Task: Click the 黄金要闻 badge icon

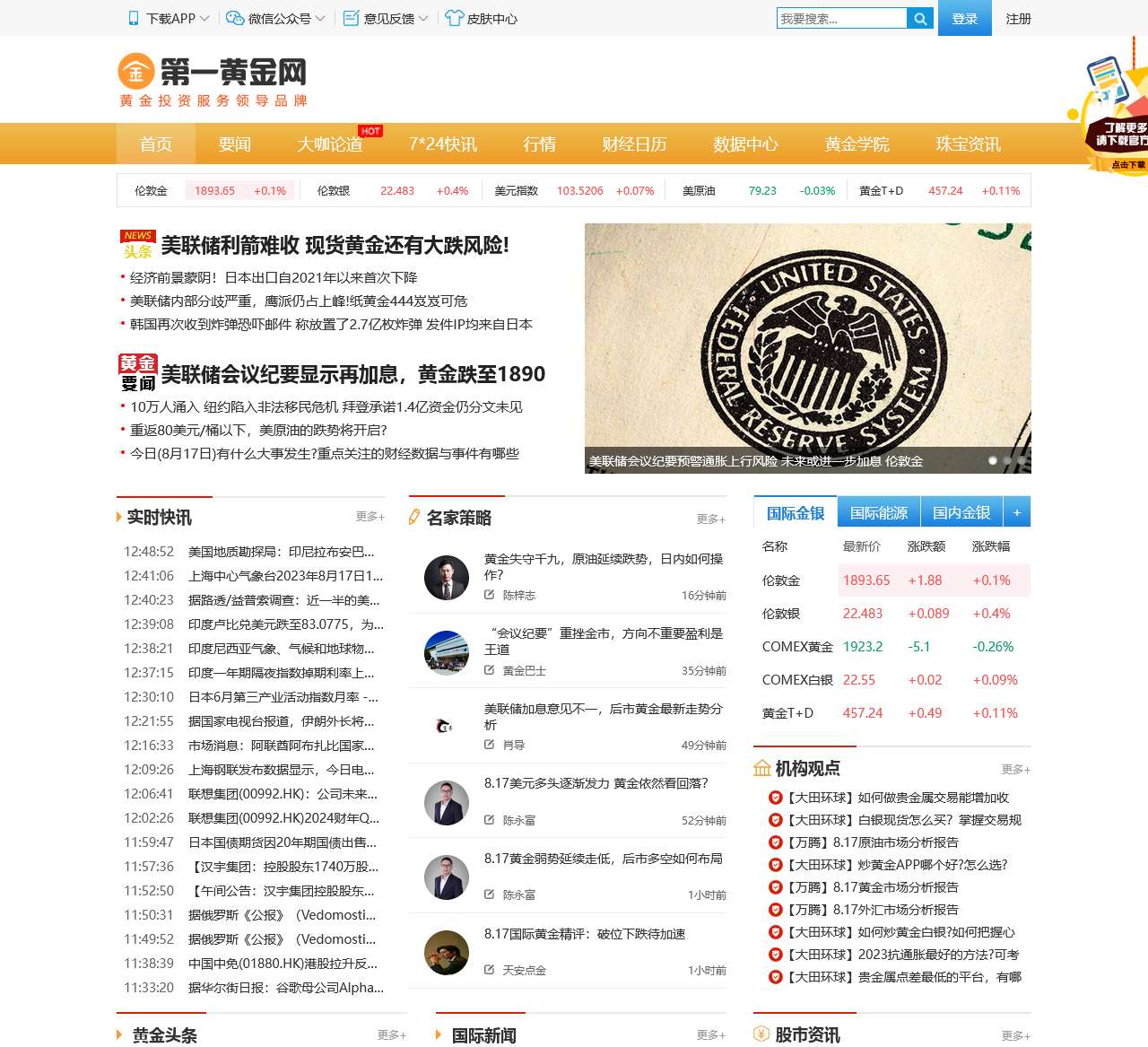Action: [138, 373]
